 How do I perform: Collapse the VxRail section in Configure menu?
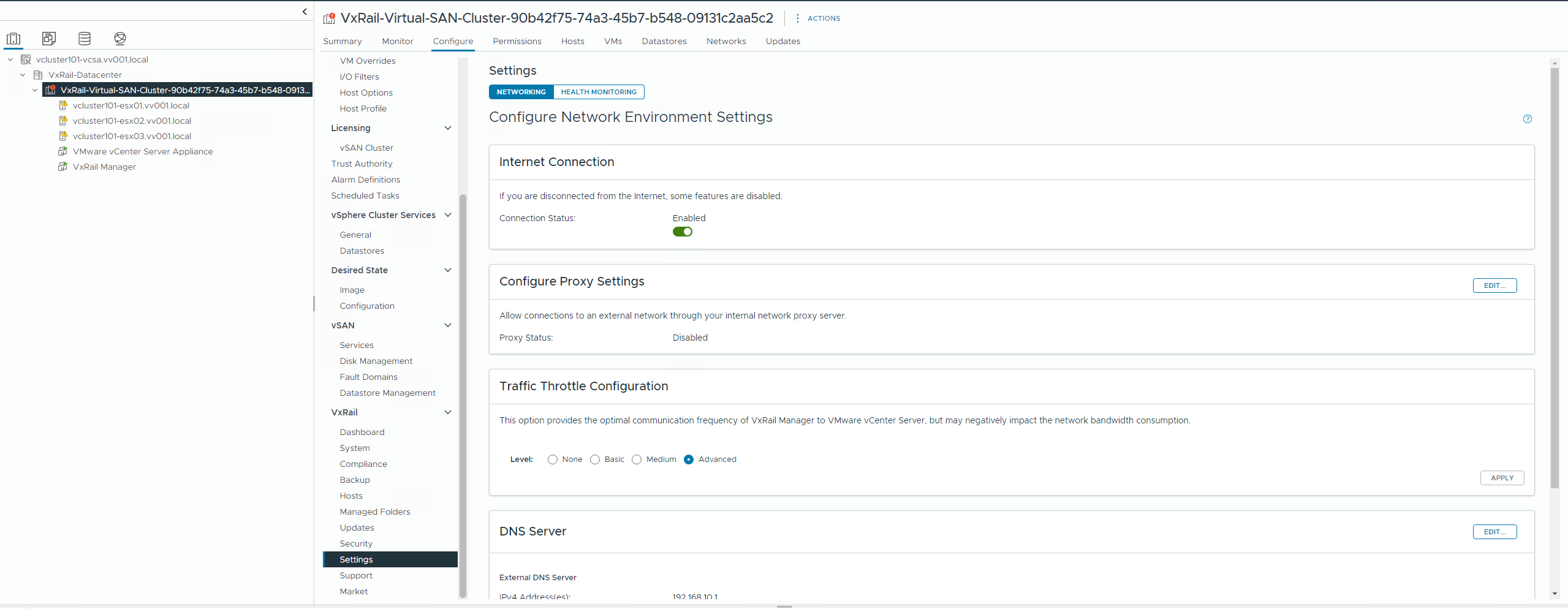click(x=448, y=412)
